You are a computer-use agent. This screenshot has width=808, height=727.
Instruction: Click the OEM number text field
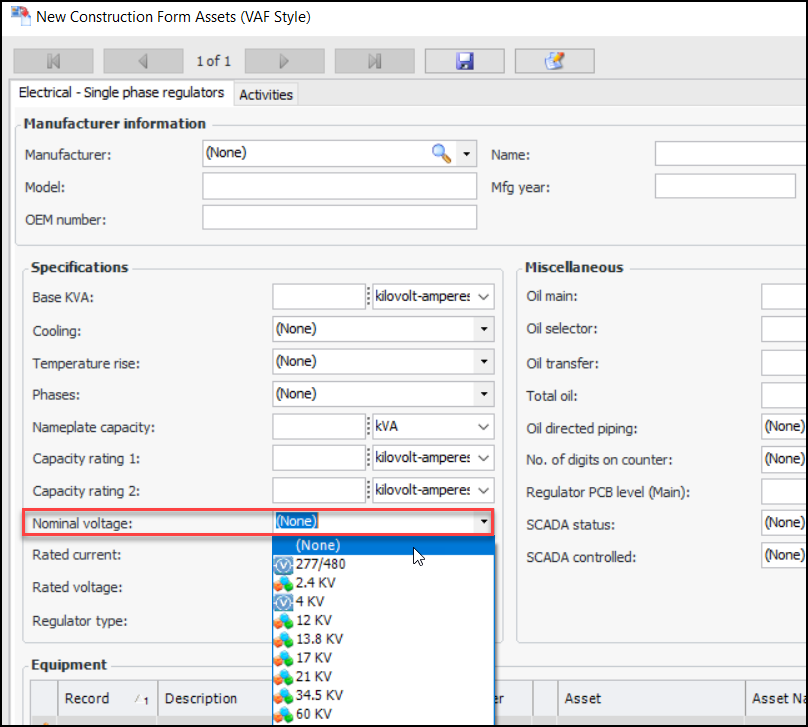click(x=339, y=218)
